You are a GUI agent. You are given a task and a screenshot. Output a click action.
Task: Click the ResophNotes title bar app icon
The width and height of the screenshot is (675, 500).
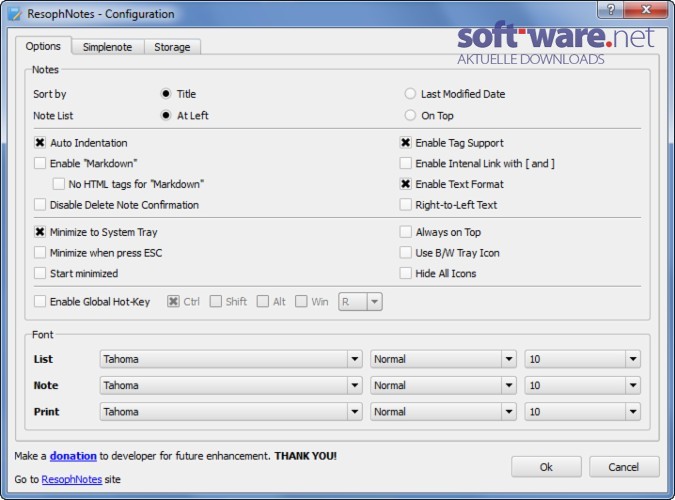coord(14,13)
